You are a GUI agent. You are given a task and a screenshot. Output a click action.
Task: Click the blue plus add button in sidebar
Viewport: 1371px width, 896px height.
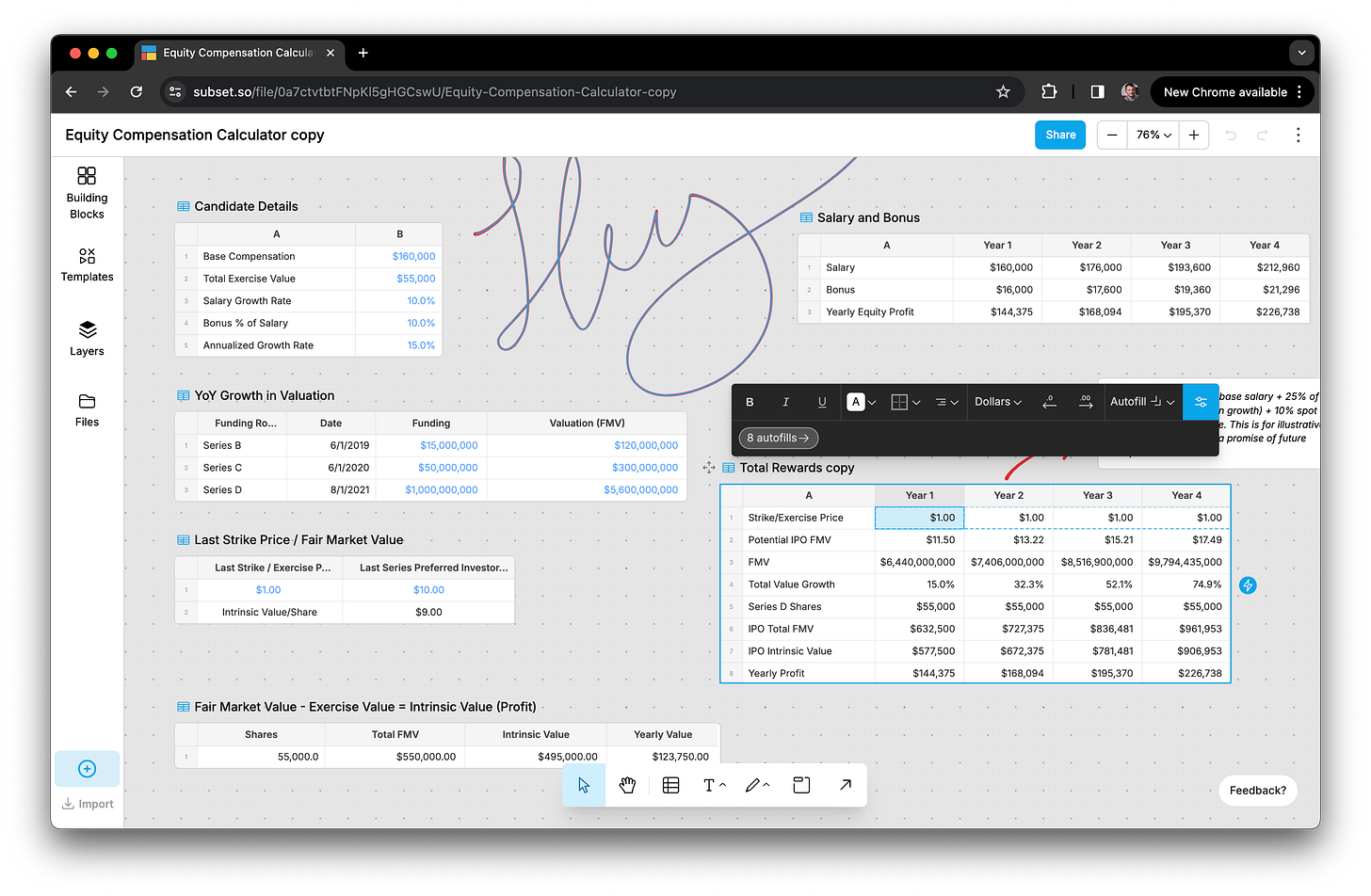tap(87, 769)
